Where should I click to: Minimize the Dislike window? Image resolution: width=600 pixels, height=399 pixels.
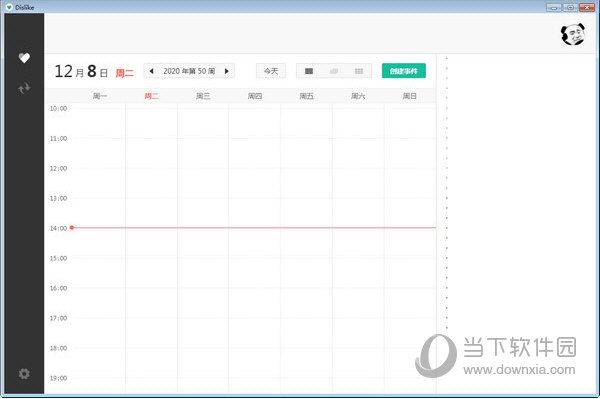[554, 7]
